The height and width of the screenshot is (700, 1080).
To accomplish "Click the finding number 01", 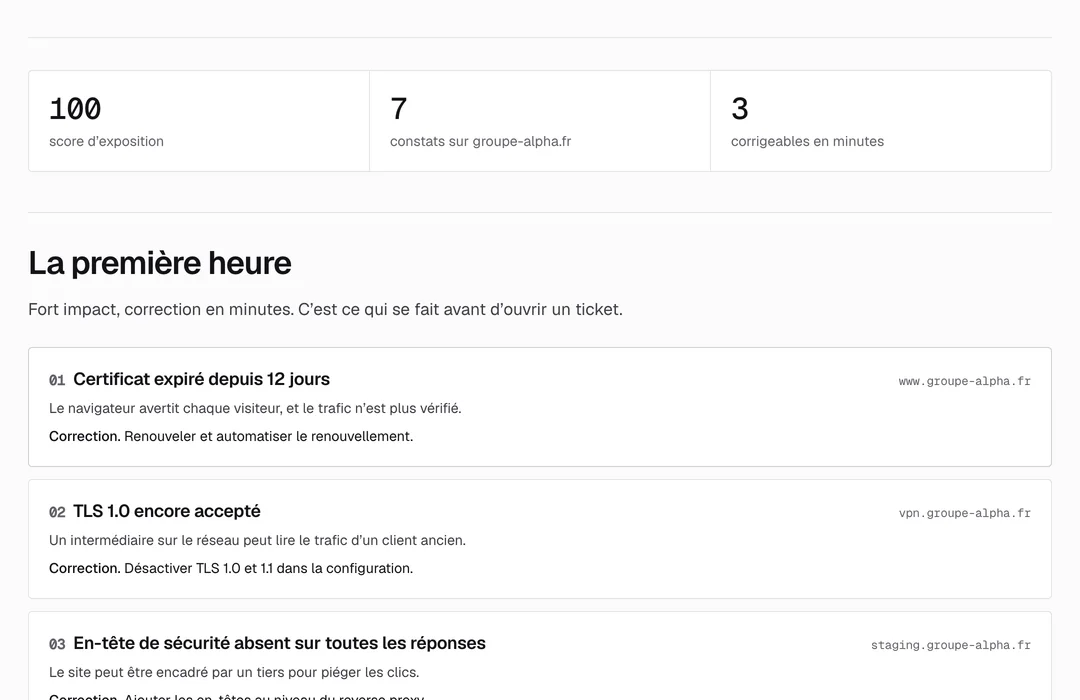I will click(57, 380).
